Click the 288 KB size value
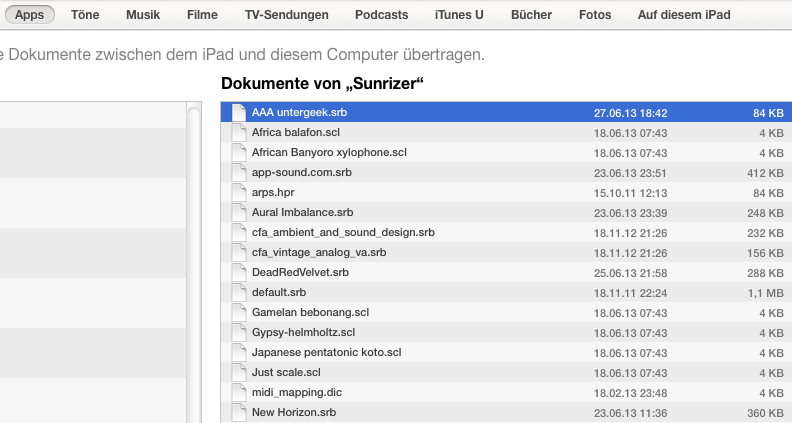The height and width of the screenshot is (423, 792). [x=765, y=273]
